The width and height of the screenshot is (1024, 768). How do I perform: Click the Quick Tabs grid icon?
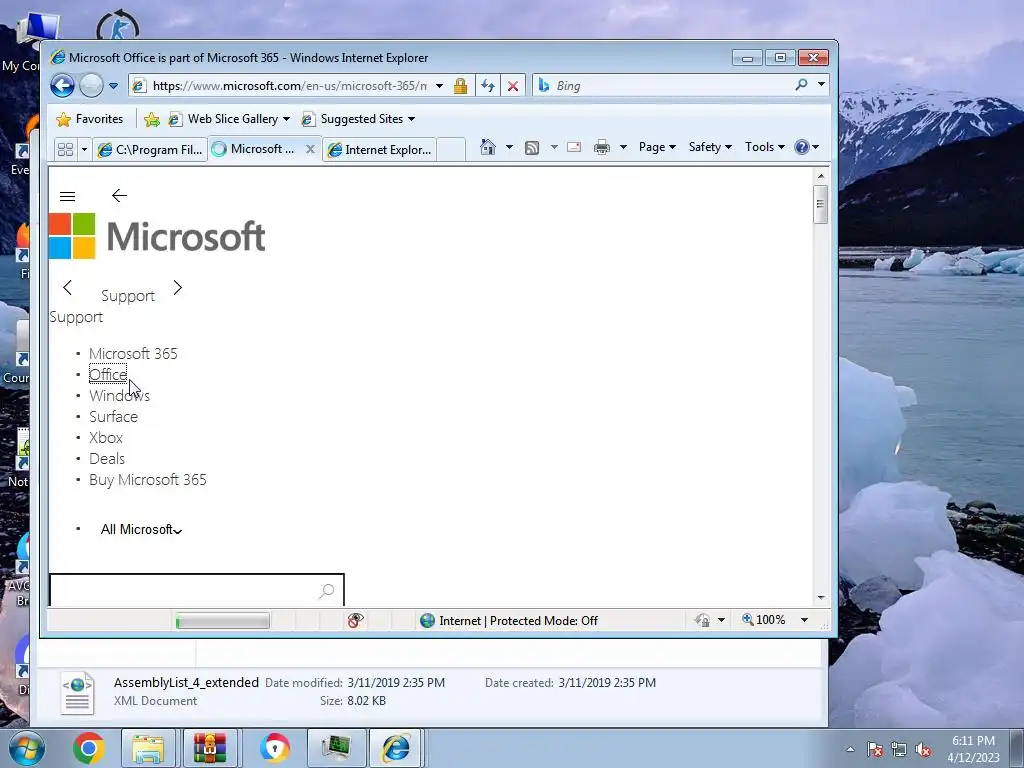coord(65,150)
